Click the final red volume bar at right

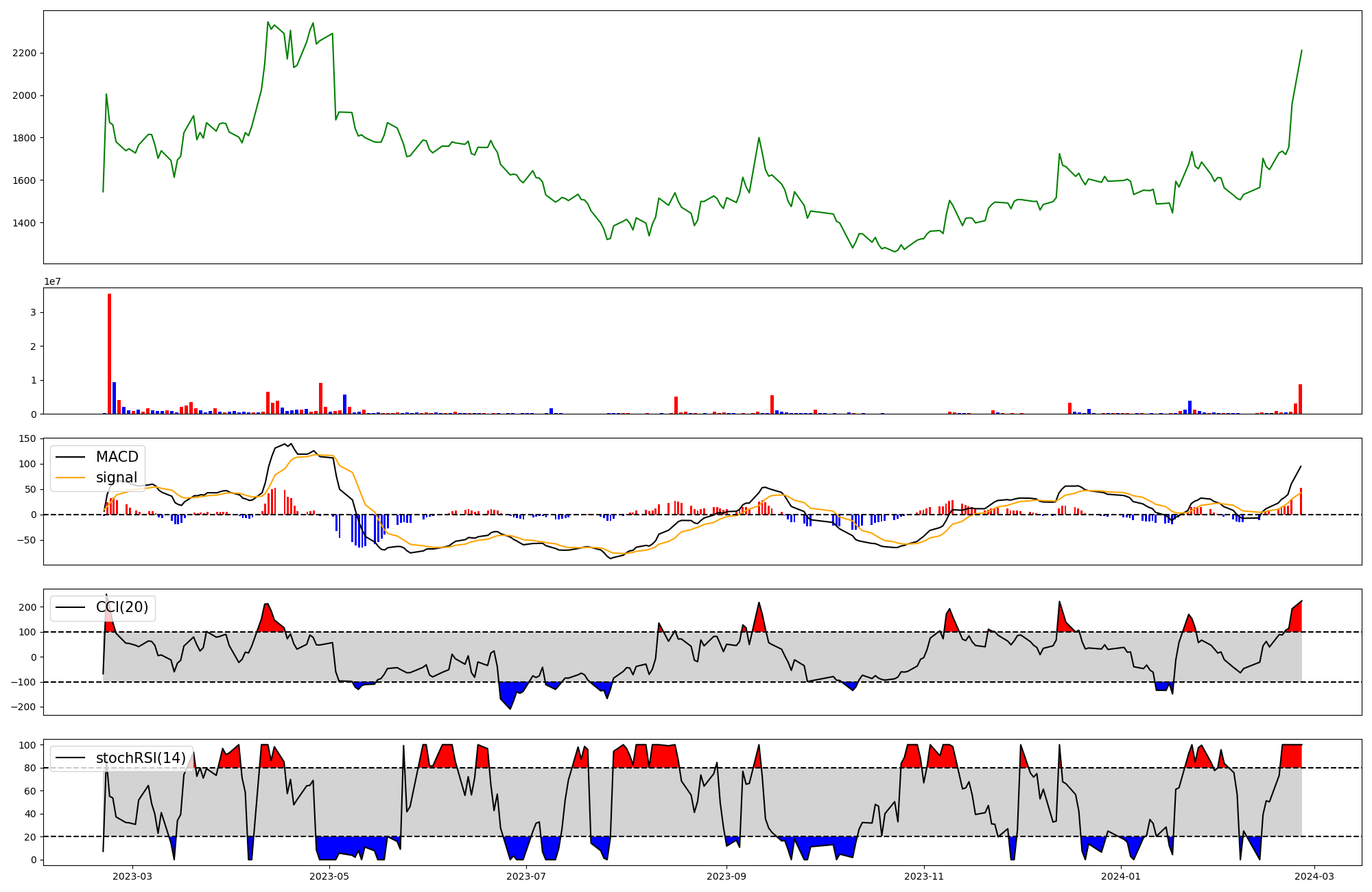point(1300,399)
